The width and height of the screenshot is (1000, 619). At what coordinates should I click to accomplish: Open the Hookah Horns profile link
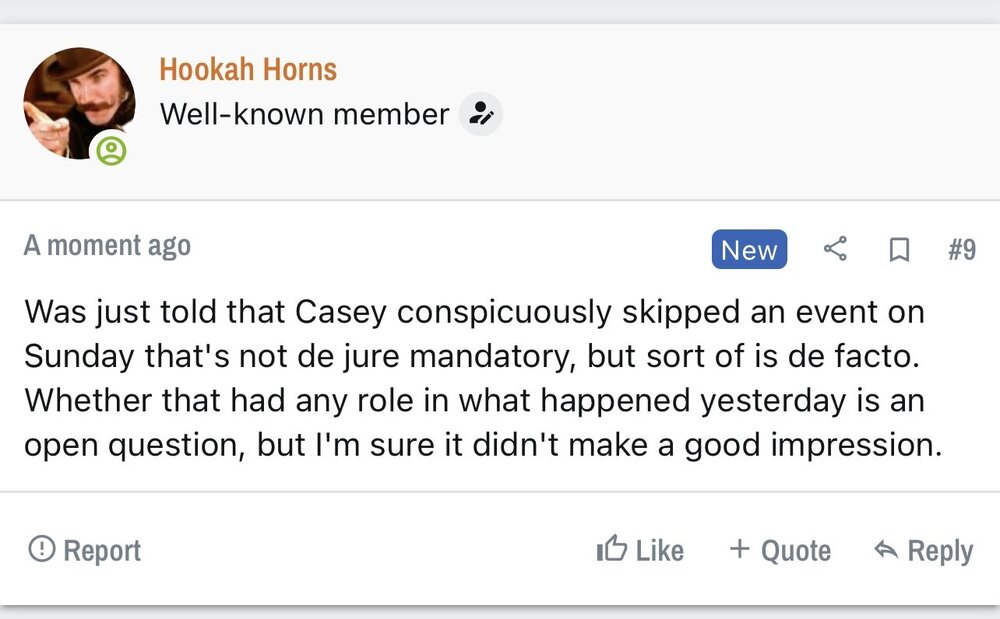247,70
